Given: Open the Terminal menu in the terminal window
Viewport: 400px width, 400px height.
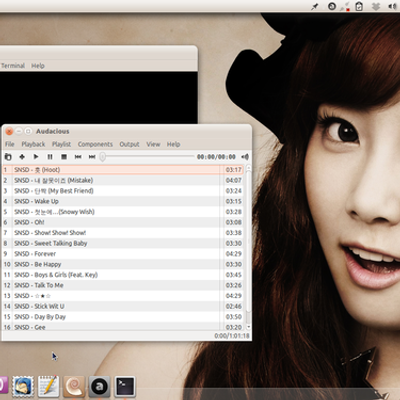Looking at the screenshot, I should click(x=13, y=66).
